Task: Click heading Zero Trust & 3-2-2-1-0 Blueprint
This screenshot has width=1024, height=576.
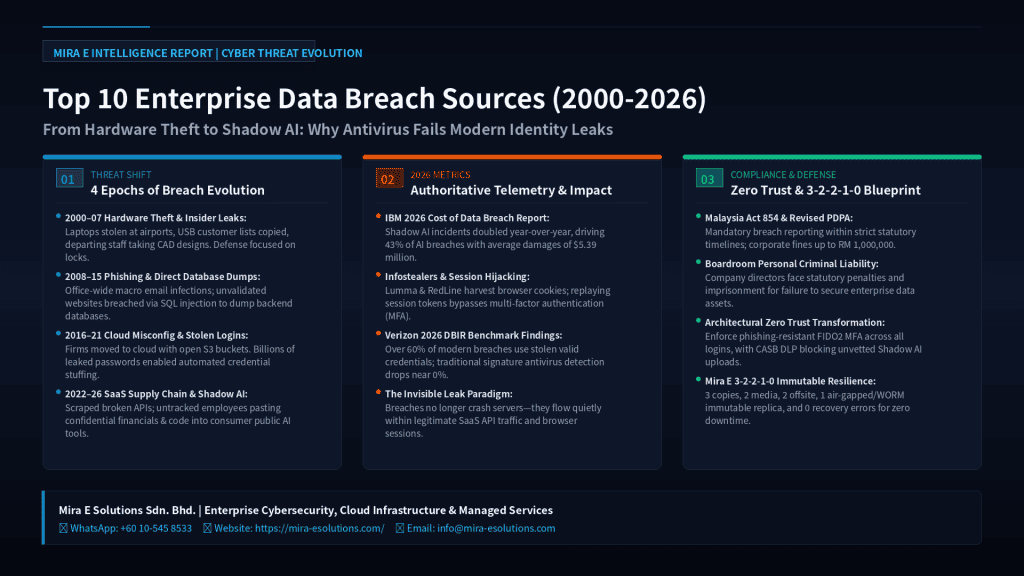Action: pos(825,190)
